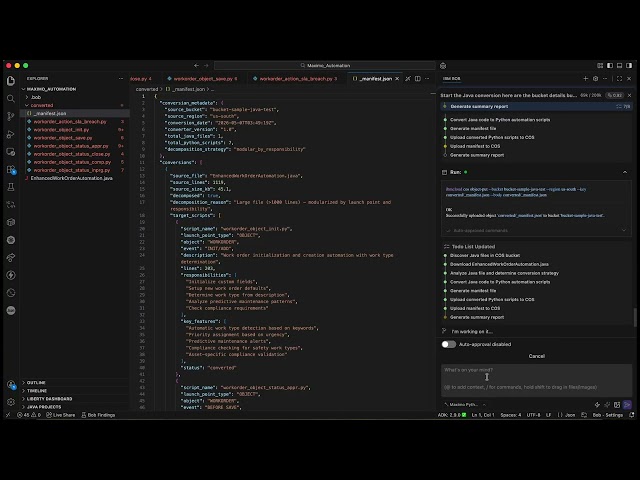Toggle primary sidebar visibility
Viewport: 640px width, 480px height.
[610, 65]
